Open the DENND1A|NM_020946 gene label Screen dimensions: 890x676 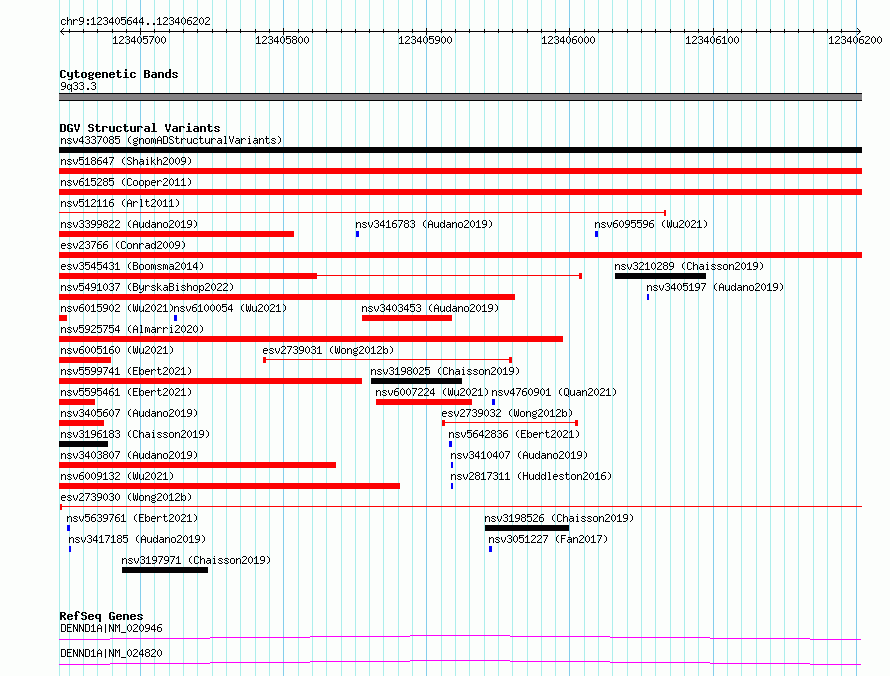pyautogui.click(x=111, y=628)
